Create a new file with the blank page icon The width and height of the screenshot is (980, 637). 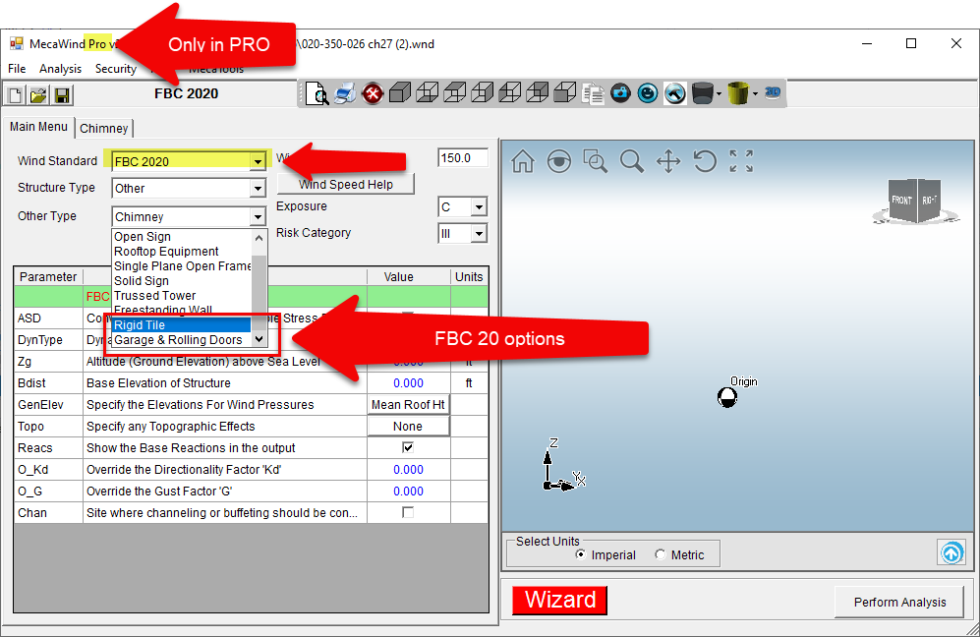click(x=15, y=95)
